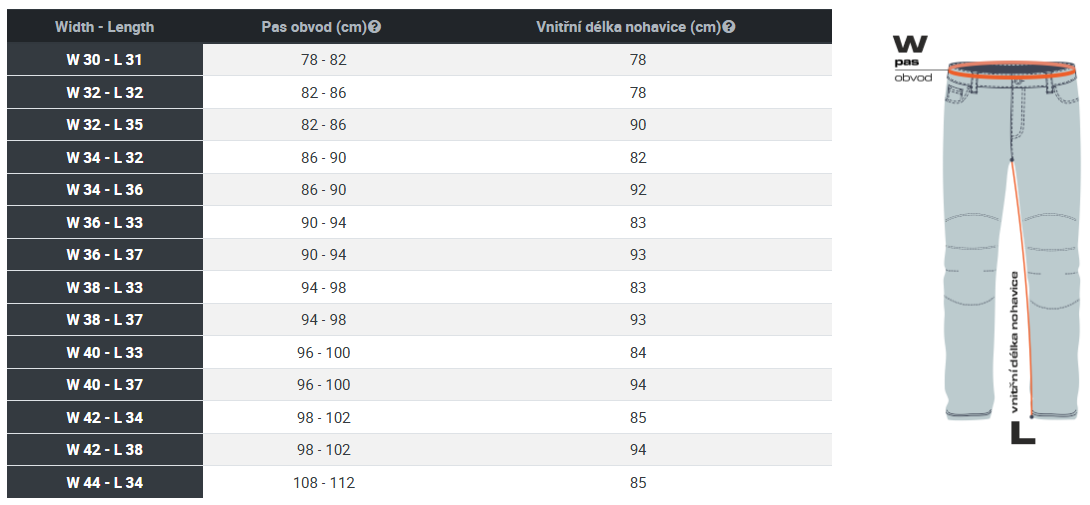Click help icon beside Pas obvod (cm)

click(375, 27)
